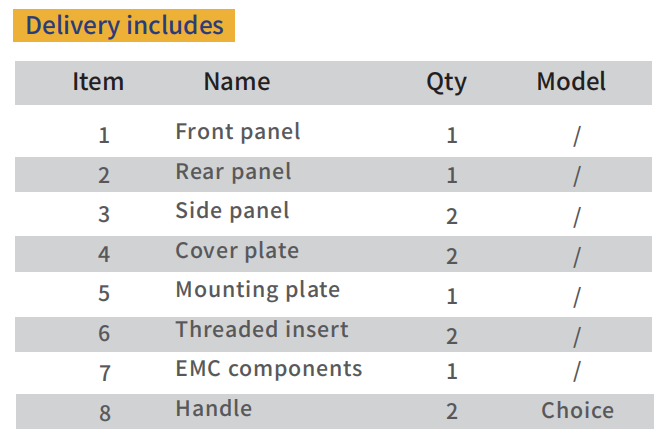668x441 pixels.
Task: Click the EMC components name cell
Action: 269,369
